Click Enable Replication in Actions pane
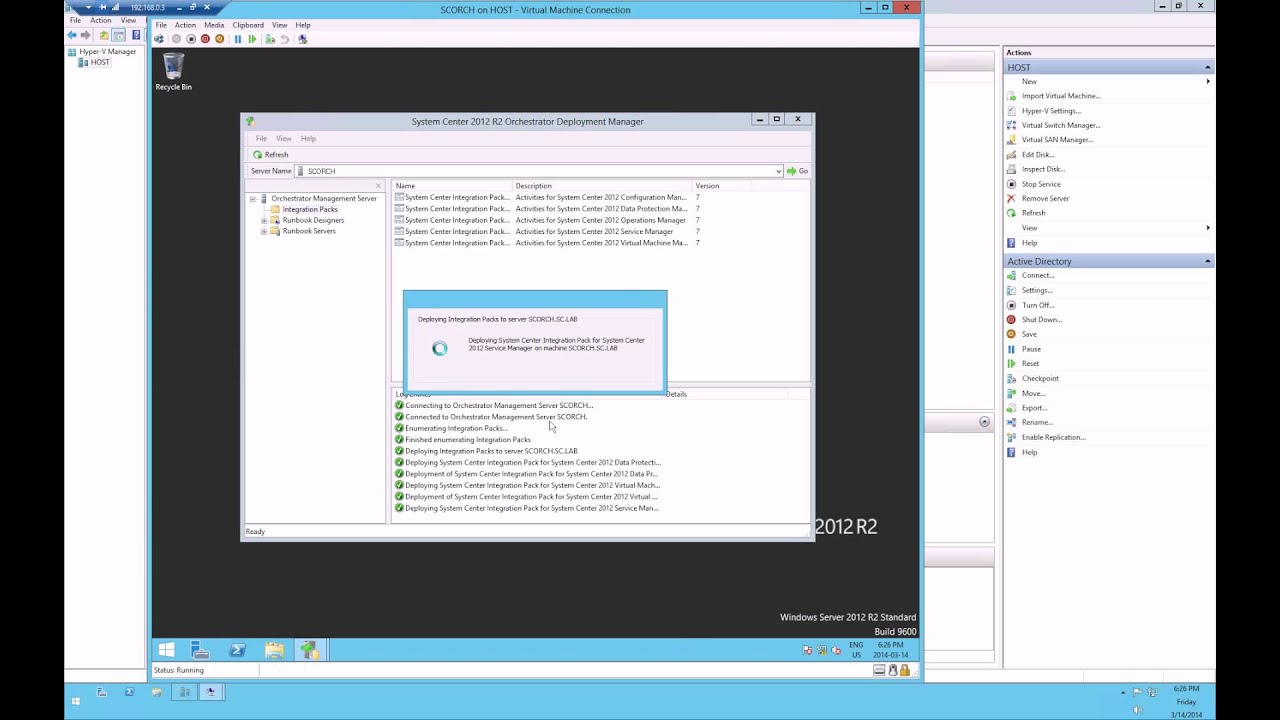This screenshot has height=720, width=1280. (1054, 437)
